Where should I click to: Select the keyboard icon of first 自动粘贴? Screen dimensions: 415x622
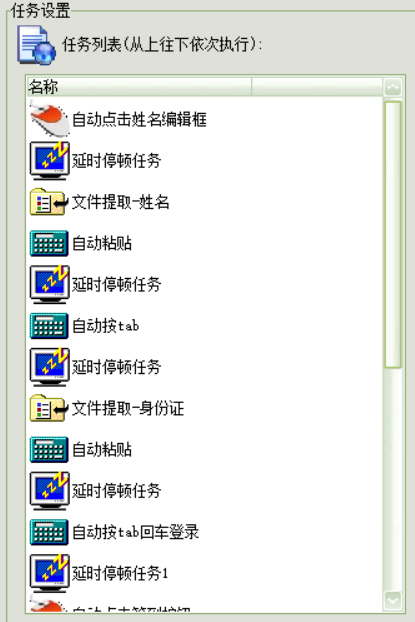point(49,243)
